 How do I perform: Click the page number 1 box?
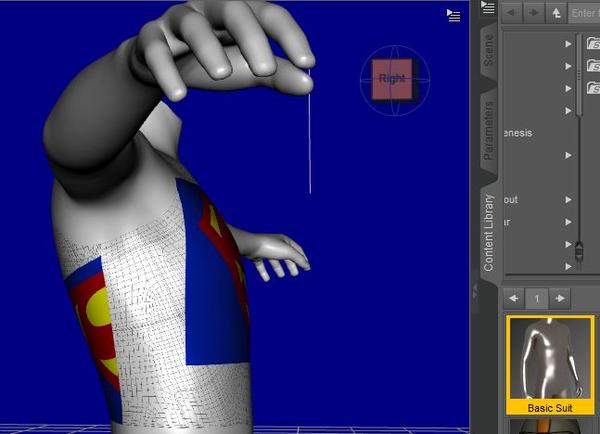pyautogui.click(x=537, y=298)
